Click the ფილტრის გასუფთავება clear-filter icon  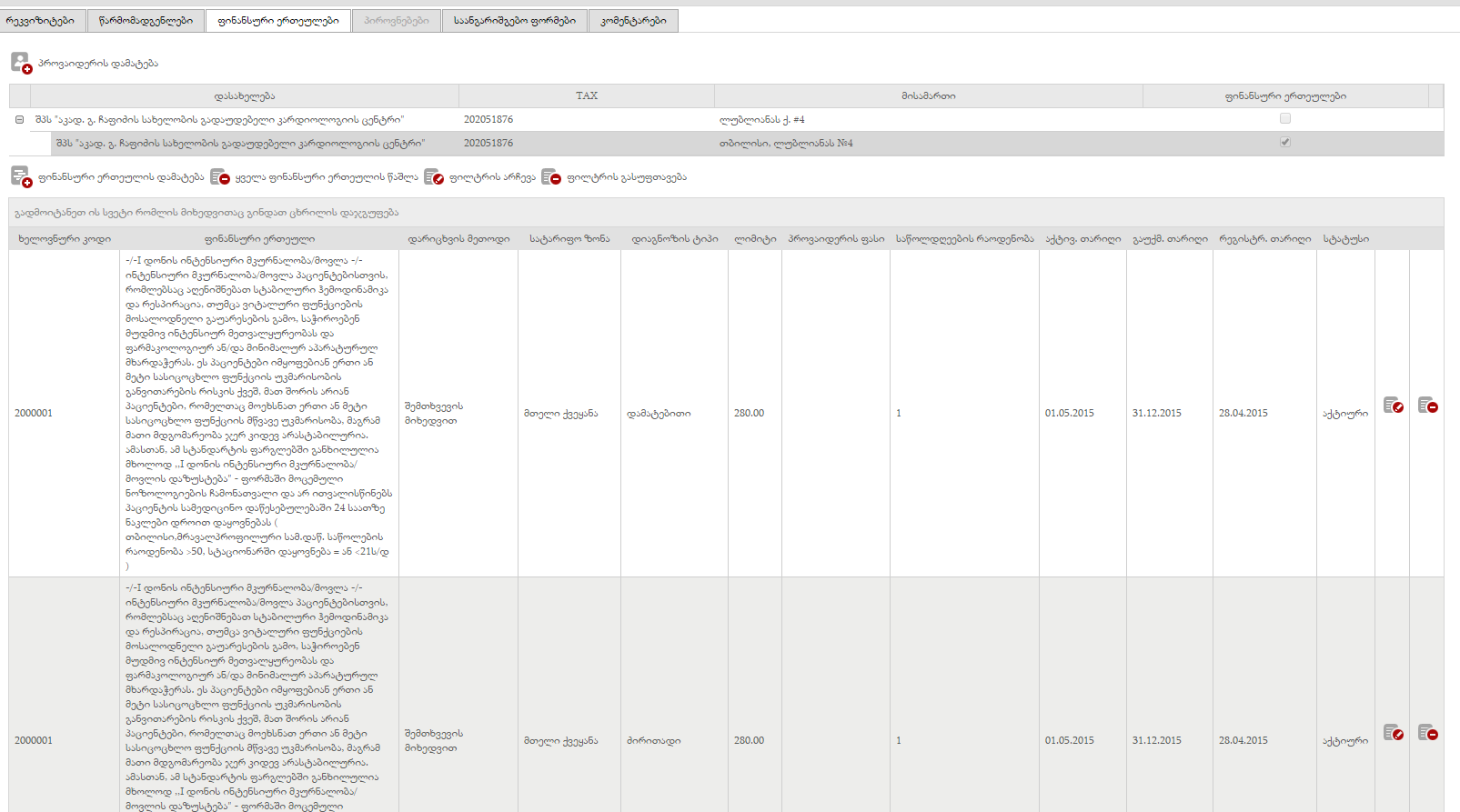[551, 177]
